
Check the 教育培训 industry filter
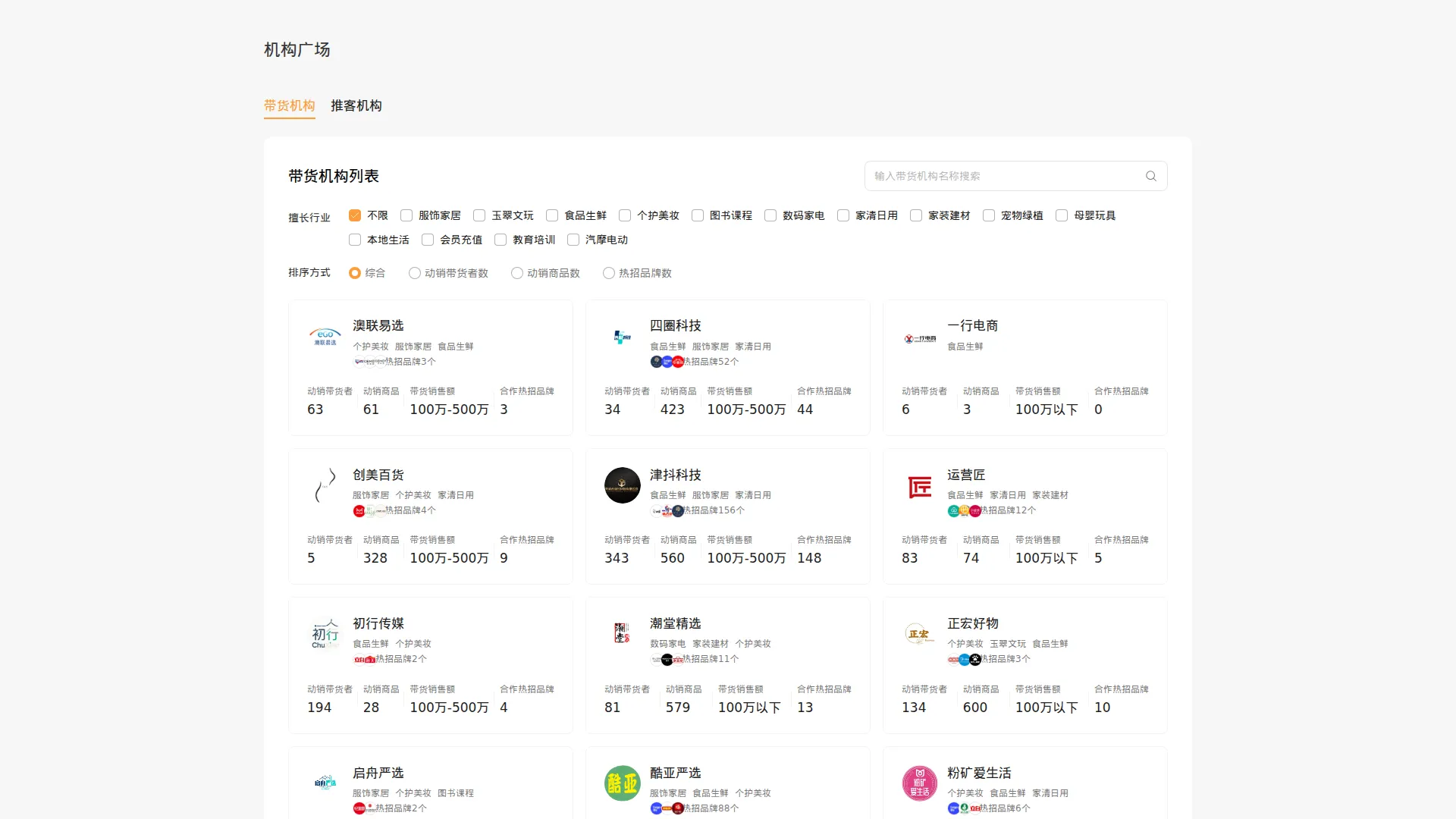(x=500, y=240)
